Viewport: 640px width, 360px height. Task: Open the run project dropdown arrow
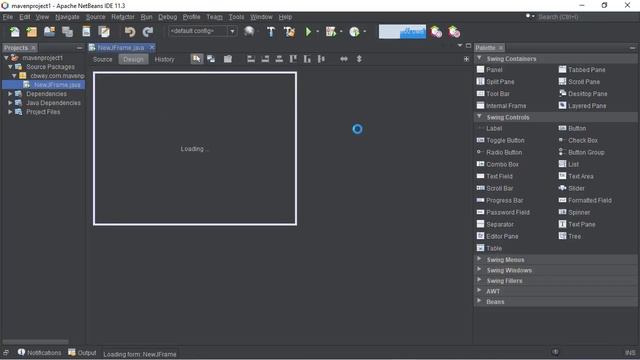click(x=318, y=31)
